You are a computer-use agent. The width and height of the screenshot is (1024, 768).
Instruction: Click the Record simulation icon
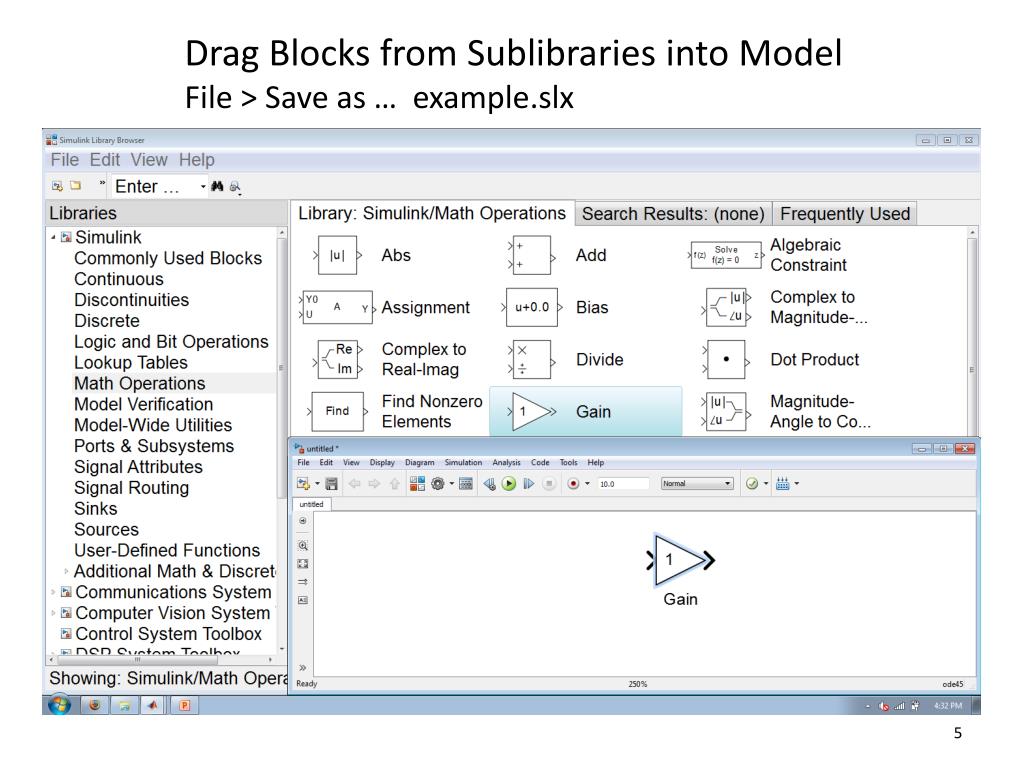(x=573, y=484)
